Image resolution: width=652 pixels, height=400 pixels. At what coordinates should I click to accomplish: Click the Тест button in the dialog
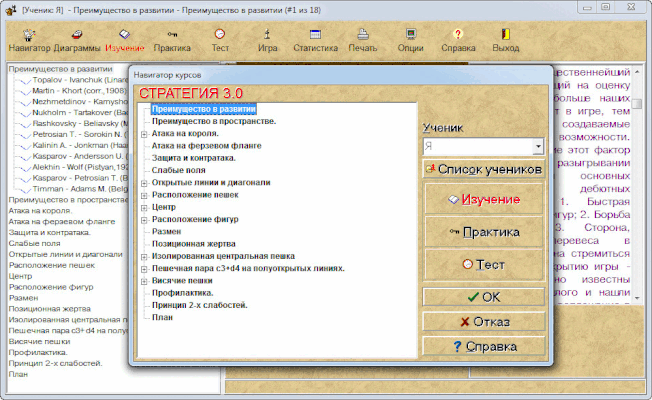point(484,264)
